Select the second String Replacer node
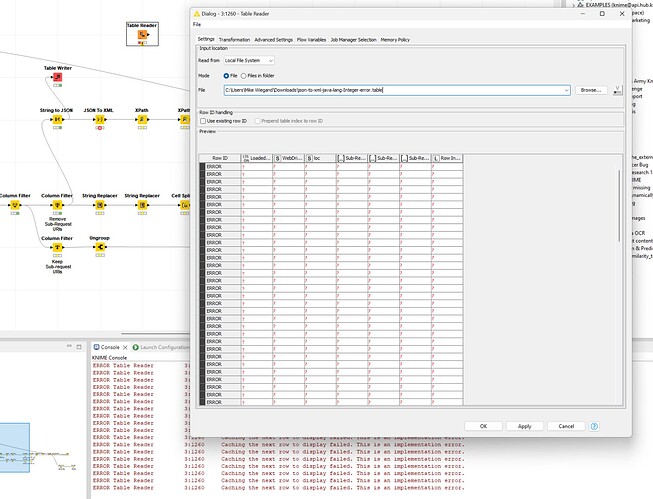The image size is (653, 499). coord(142,205)
